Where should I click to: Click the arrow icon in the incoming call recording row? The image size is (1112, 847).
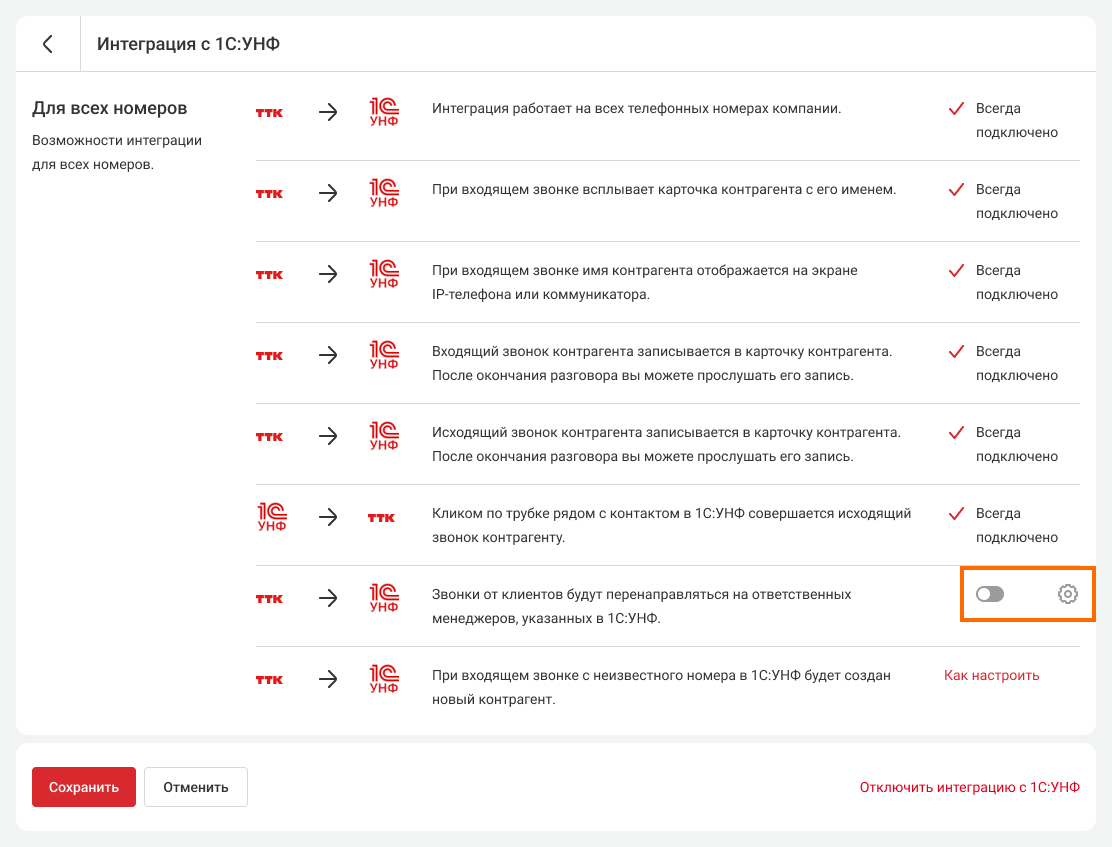point(328,355)
